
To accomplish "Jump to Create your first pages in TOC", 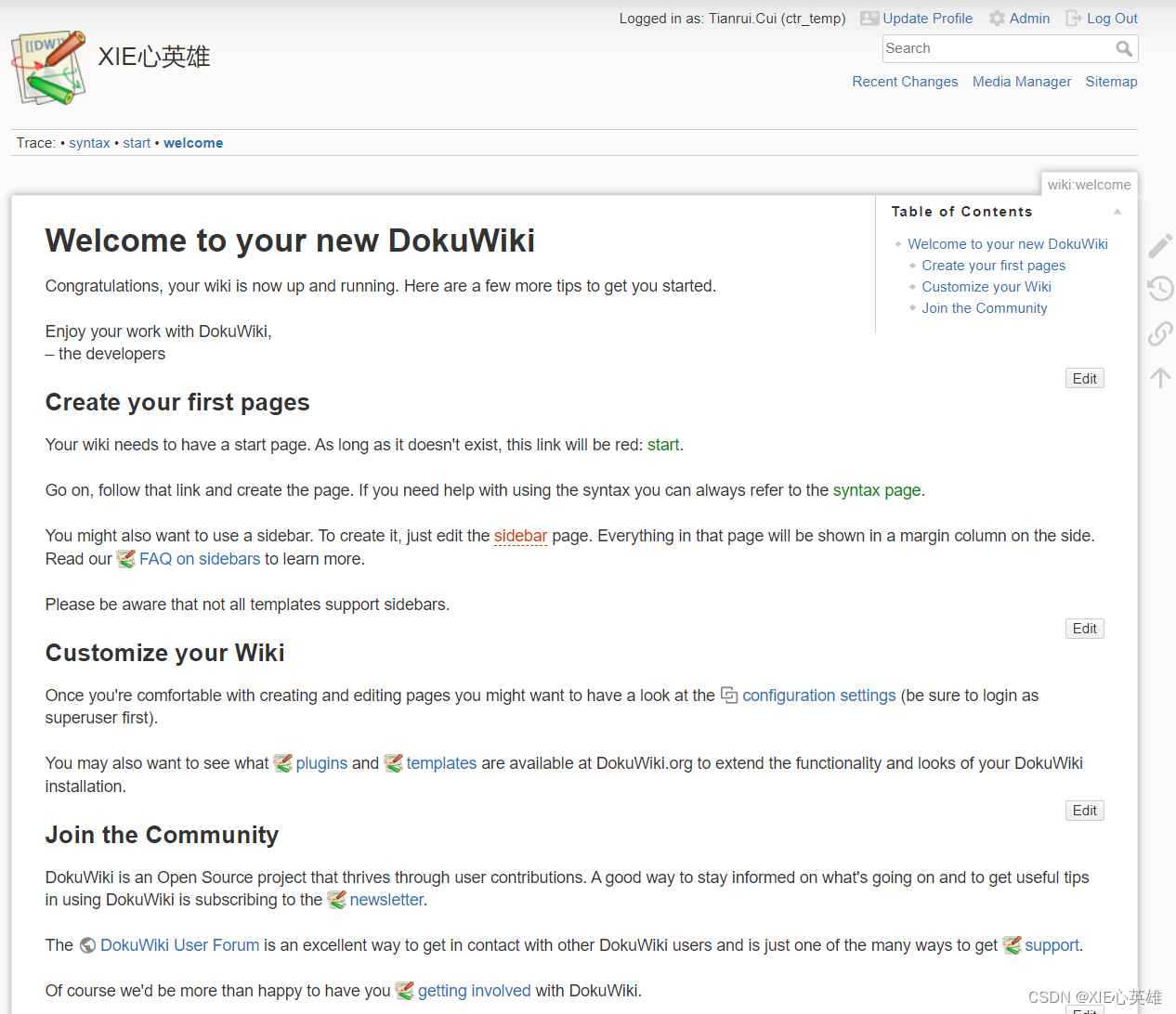I will [x=994, y=266].
